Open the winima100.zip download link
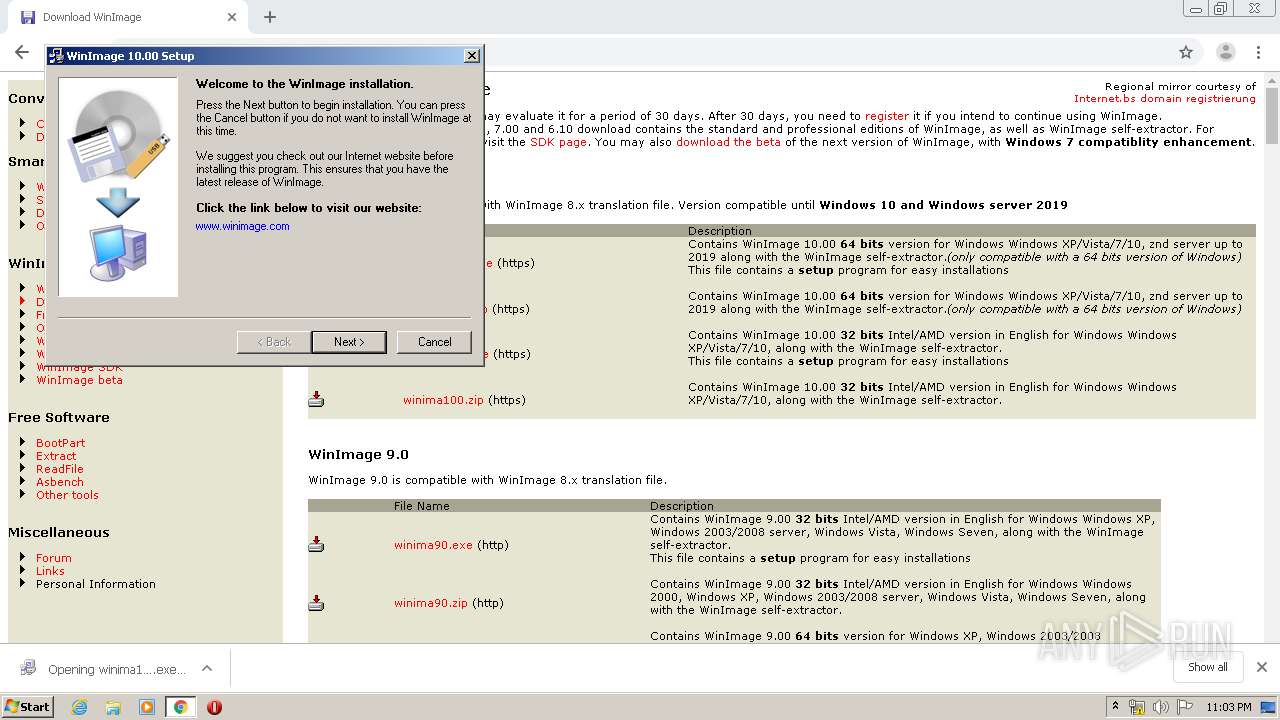The width and height of the screenshot is (1280, 720). [443, 400]
